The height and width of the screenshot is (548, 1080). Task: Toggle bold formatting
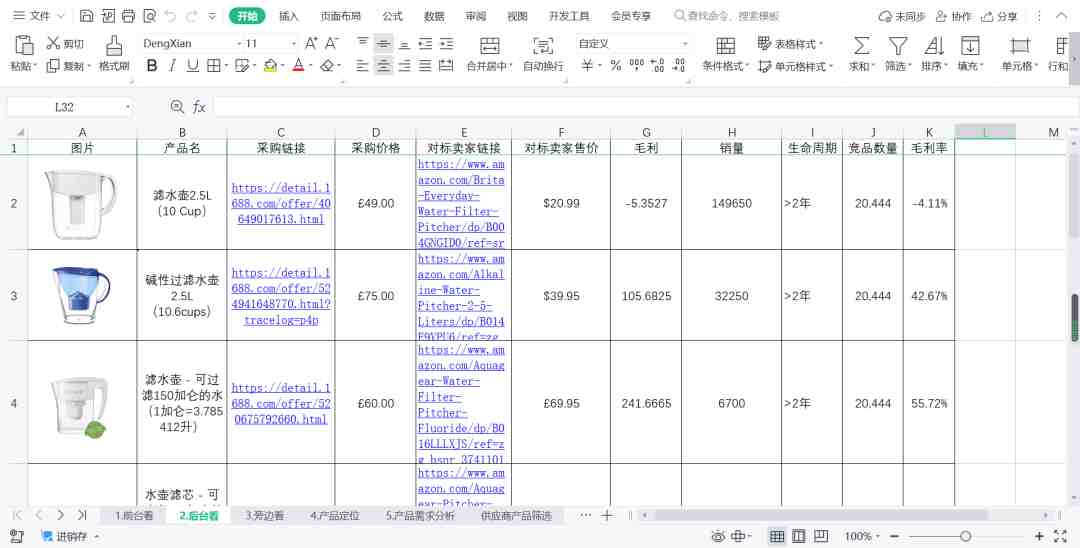[x=152, y=65]
